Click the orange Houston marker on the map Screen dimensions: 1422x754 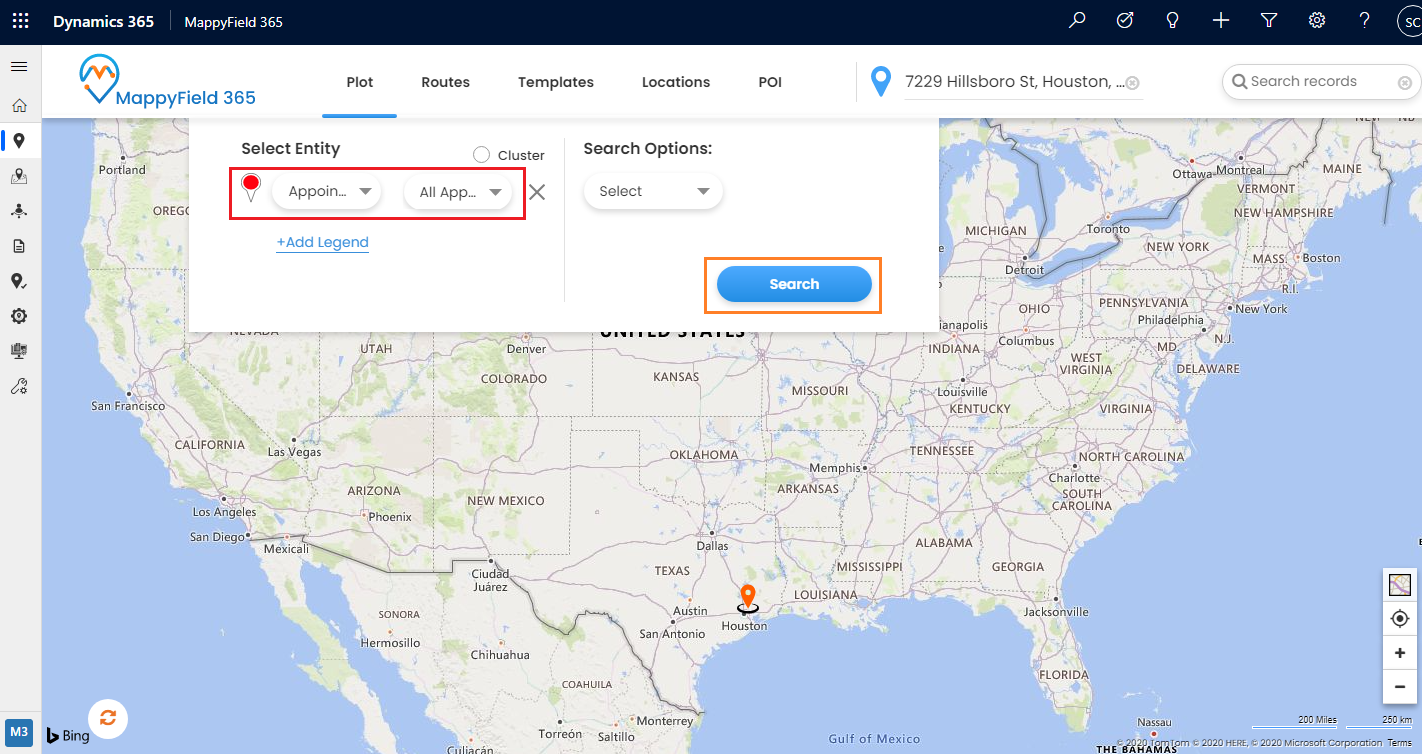click(747, 597)
